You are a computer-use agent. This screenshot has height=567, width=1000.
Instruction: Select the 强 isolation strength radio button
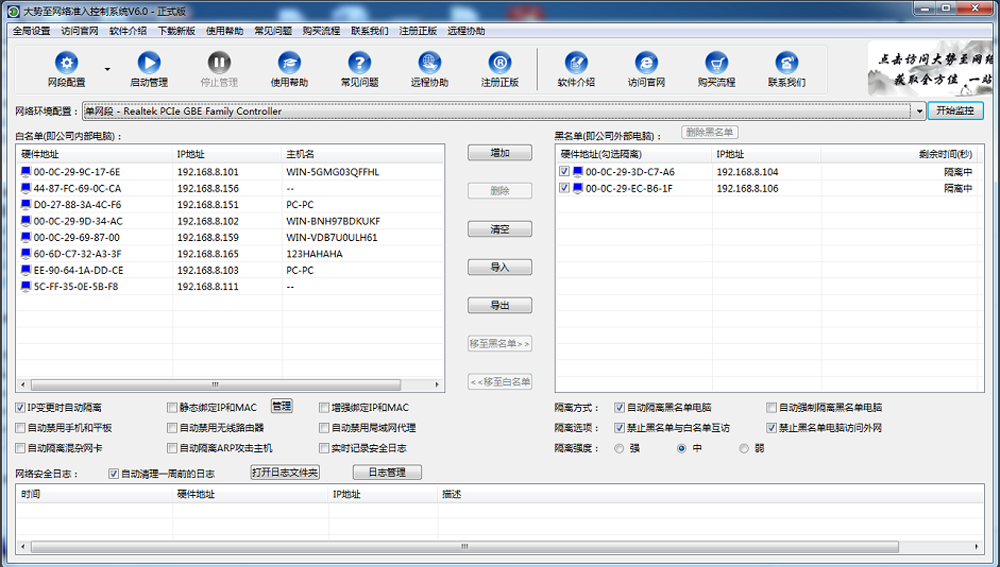619,449
